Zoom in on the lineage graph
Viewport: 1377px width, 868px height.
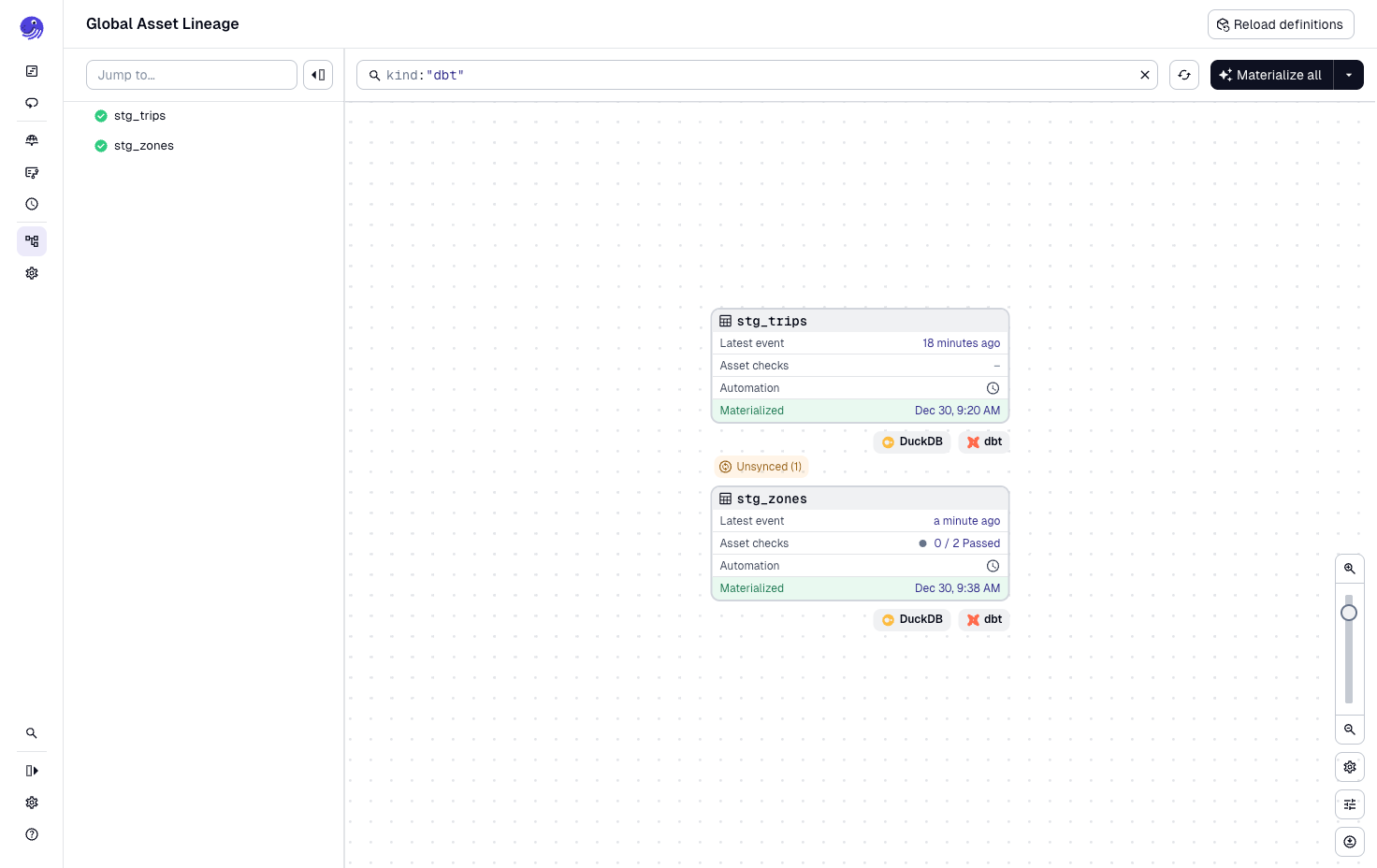point(1350,568)
